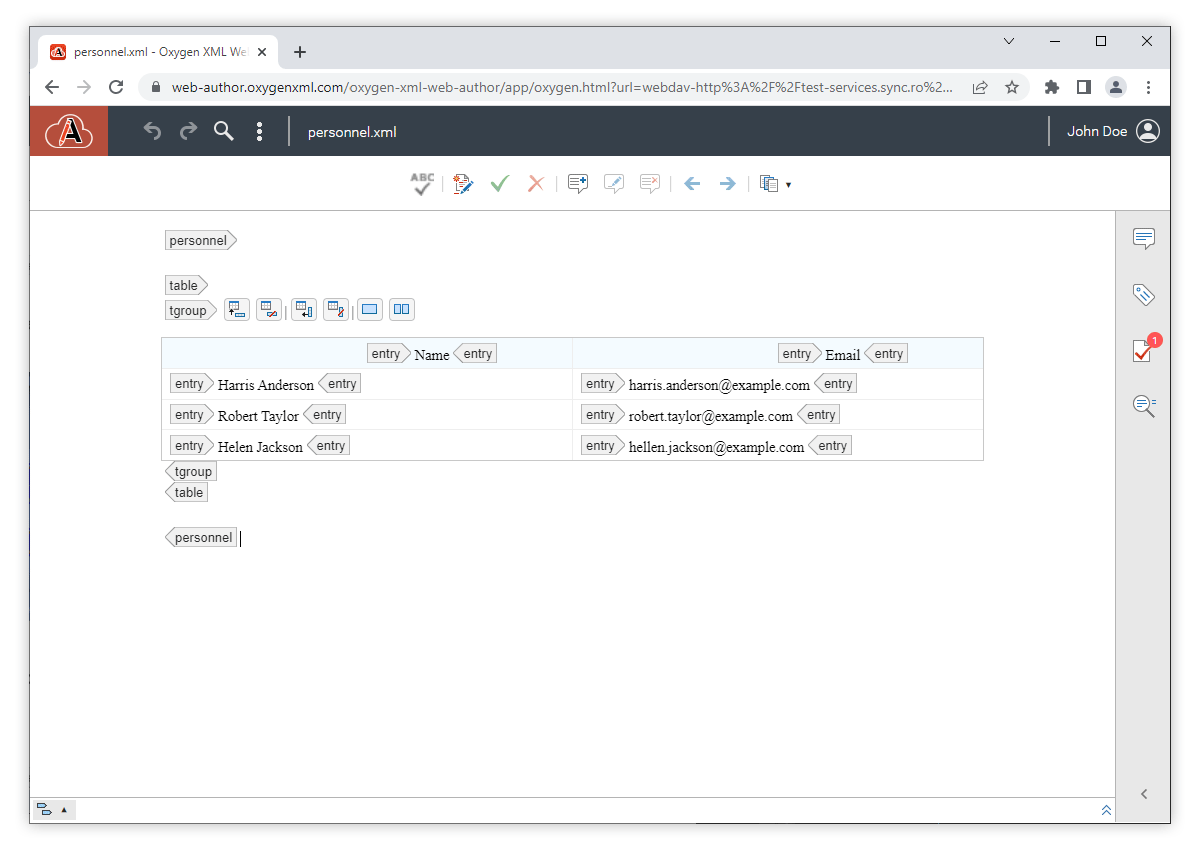
Task: Click the personnel.xml file name in header
Action: (x=352, y=132)
